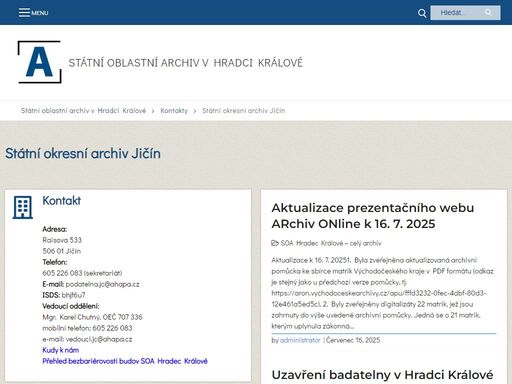Click the chevron separator after the first breadcrumb

[153, 111]
